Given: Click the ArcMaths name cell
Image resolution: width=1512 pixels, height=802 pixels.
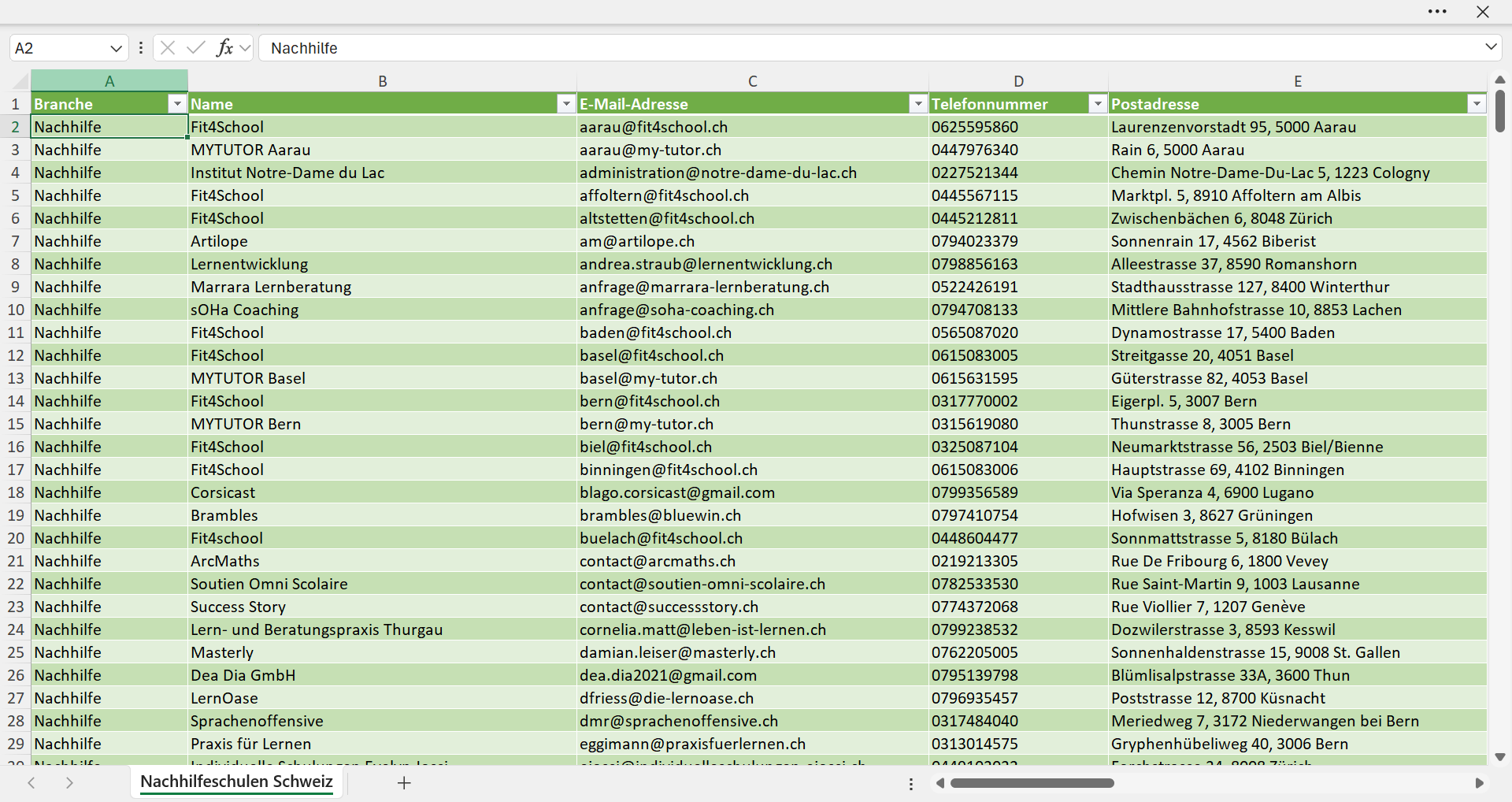Looking at the screenshot, I should (383, 561).
